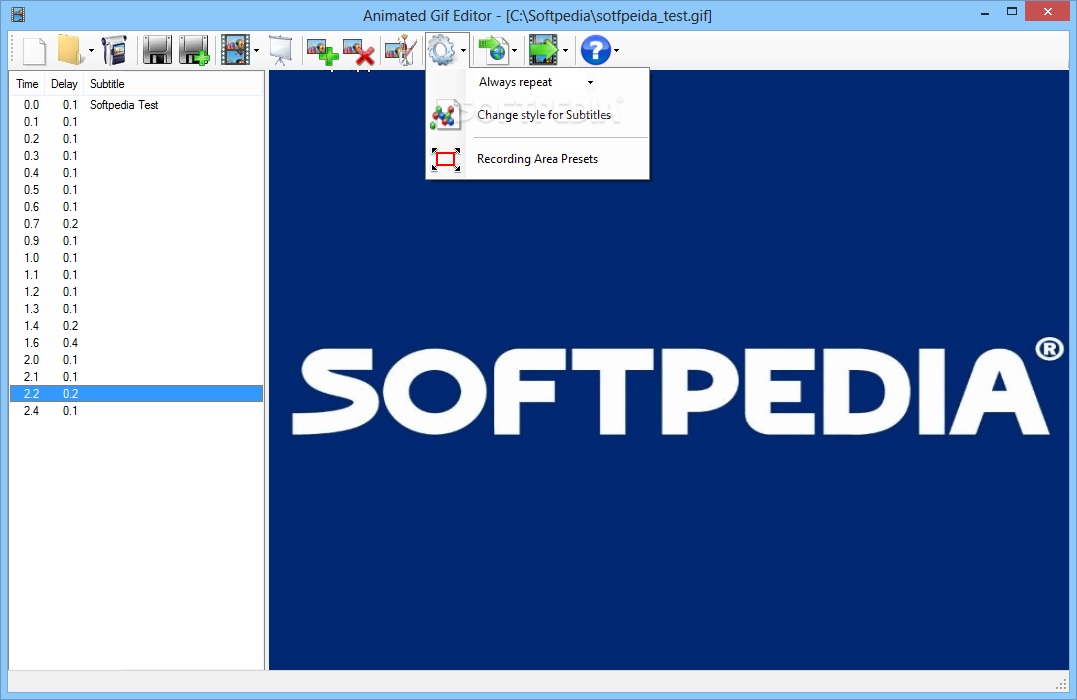Add a frame with the green plus icon

click(x=323, y=52)
